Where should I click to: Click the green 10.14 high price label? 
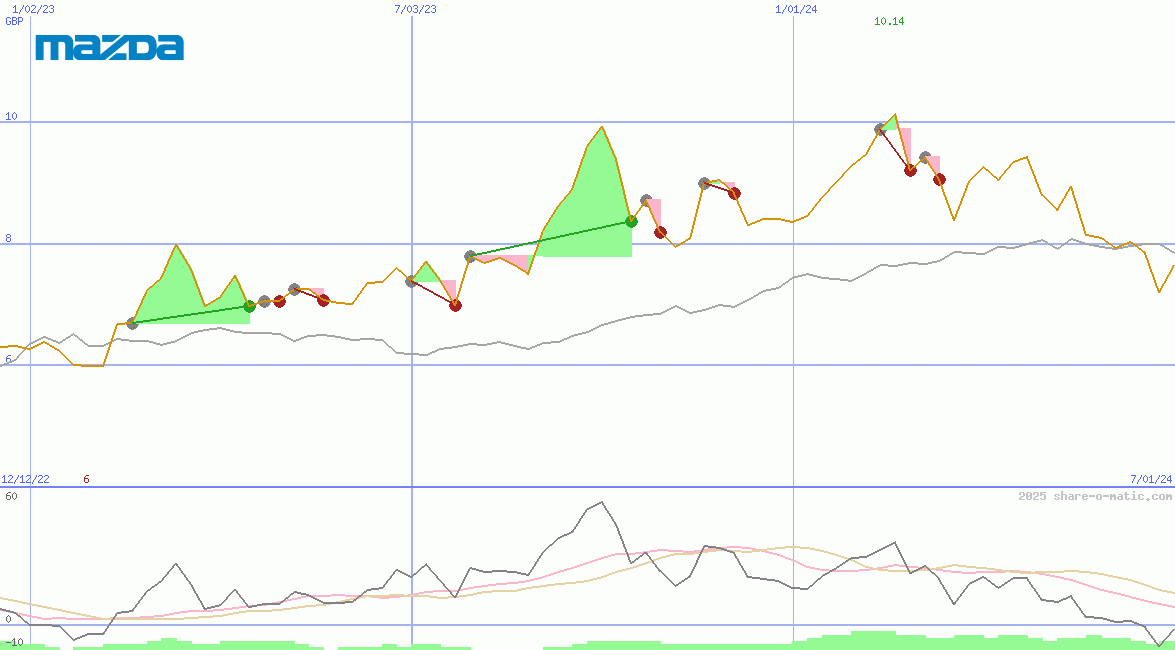point(889,21)
